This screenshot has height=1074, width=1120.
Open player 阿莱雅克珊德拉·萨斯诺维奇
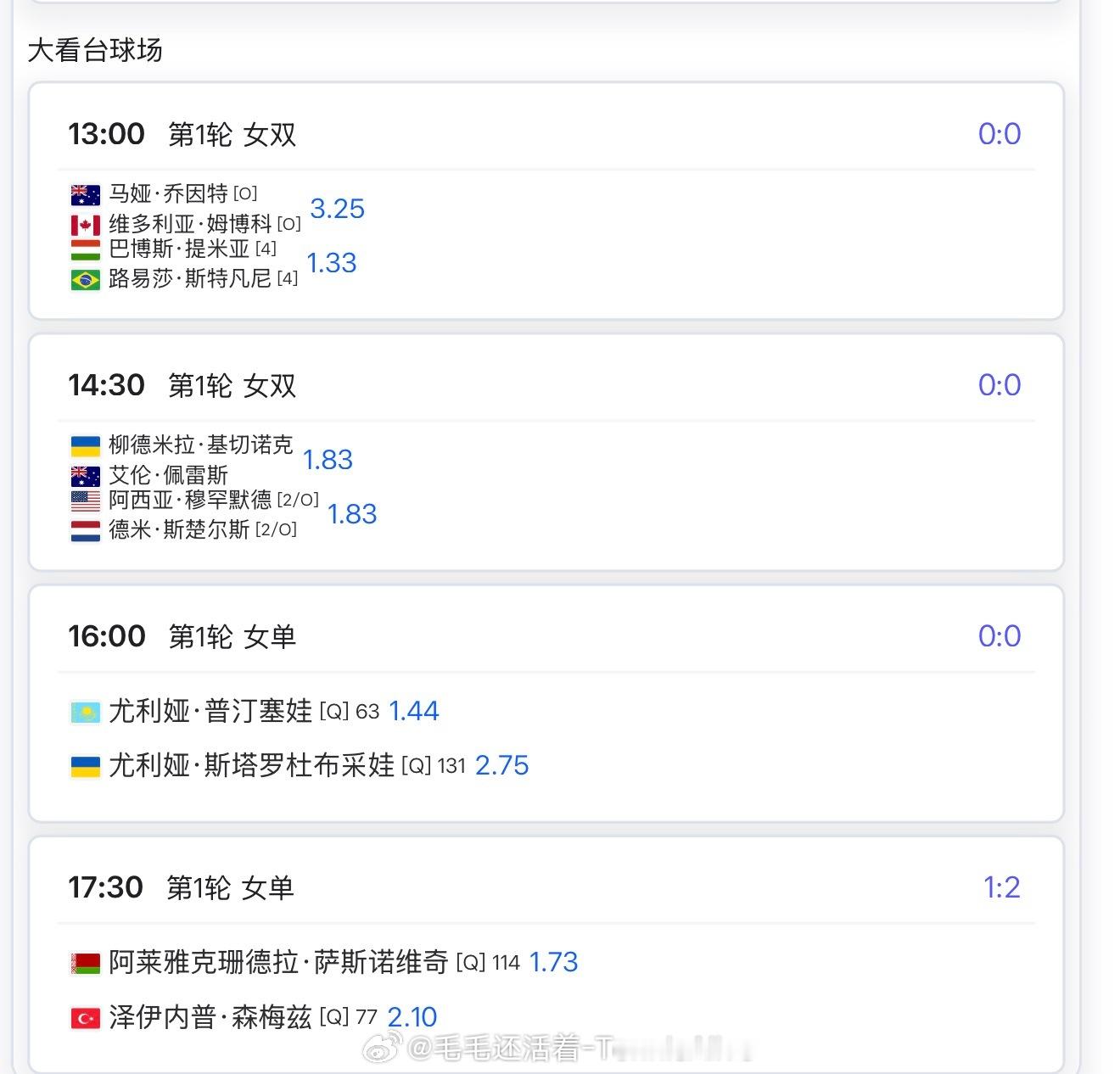(278, 962)
